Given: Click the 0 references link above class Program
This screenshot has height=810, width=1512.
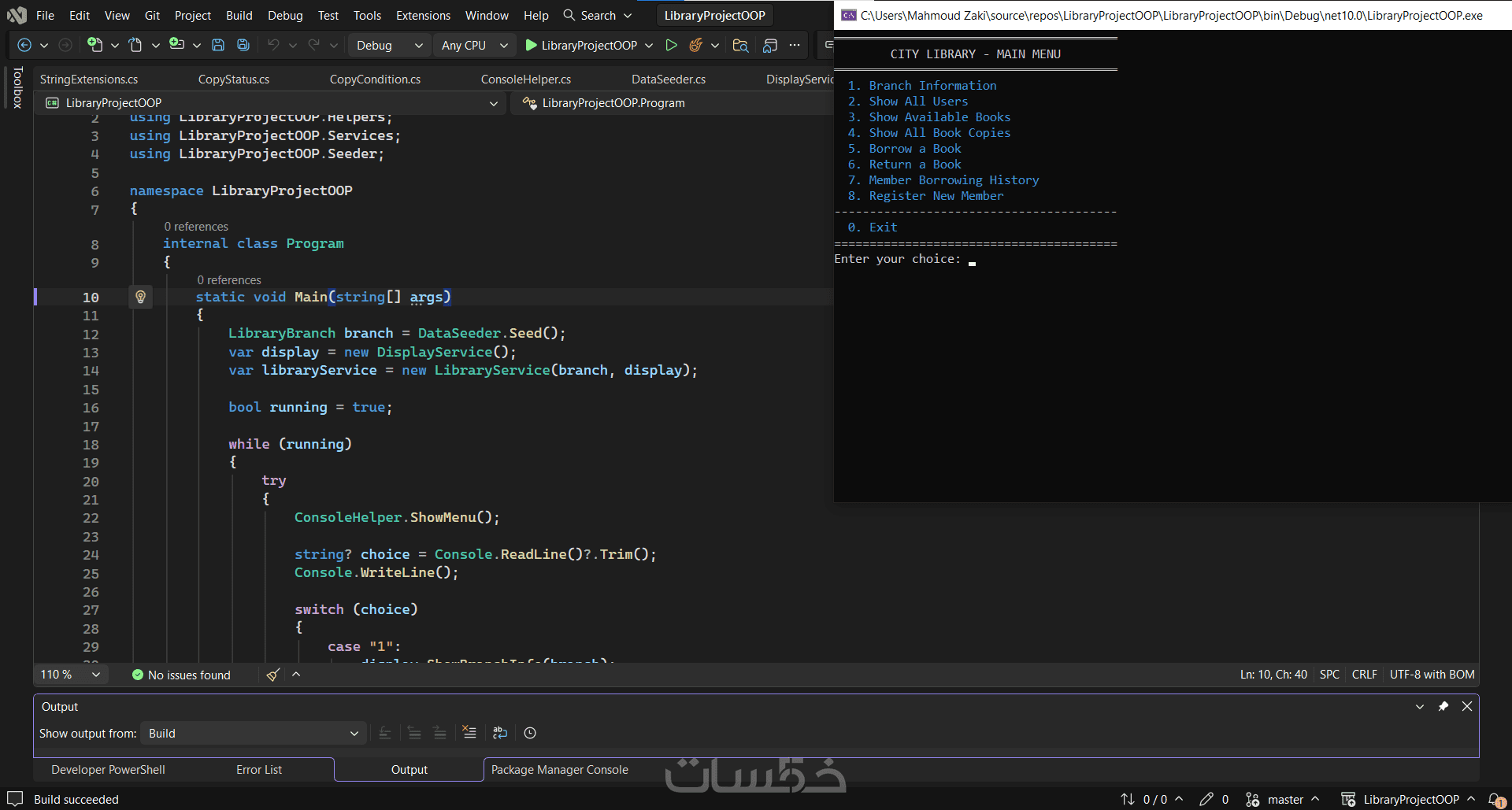Looking at the screenshot, I should [196, 227].
